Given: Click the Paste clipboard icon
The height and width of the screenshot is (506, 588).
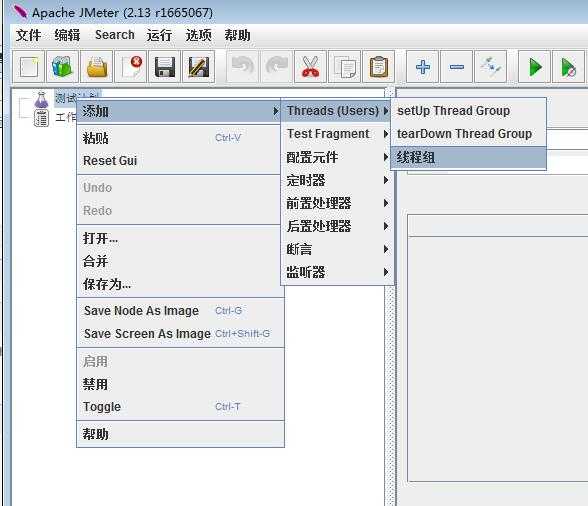Looking at the screenshot, I should [x=378, y=67].
